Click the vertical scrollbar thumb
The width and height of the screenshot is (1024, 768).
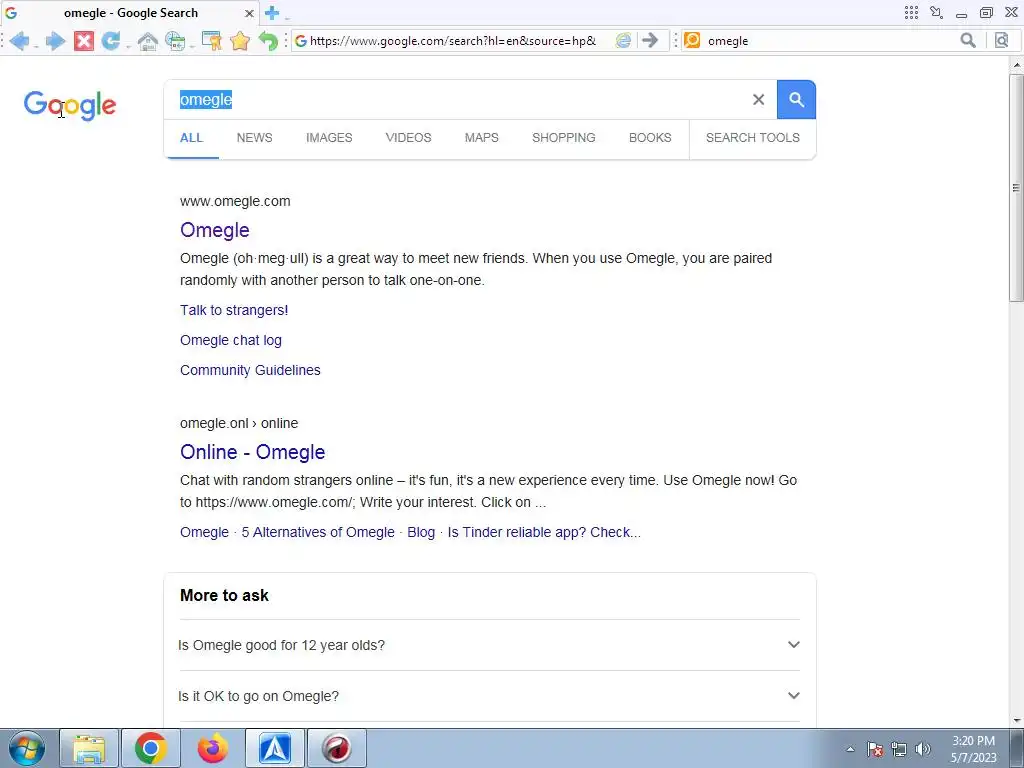point(1016,187)
